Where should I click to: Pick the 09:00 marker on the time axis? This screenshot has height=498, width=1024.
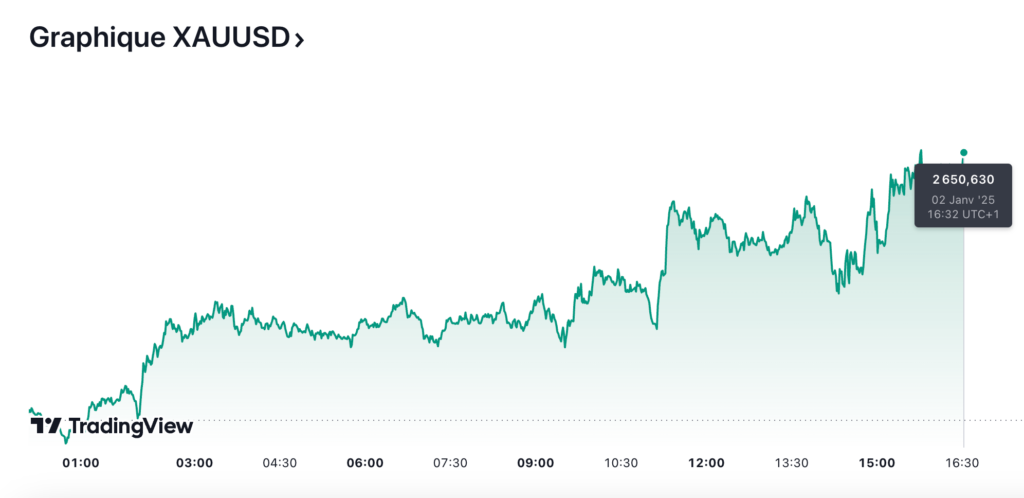[x=536, y=463]
